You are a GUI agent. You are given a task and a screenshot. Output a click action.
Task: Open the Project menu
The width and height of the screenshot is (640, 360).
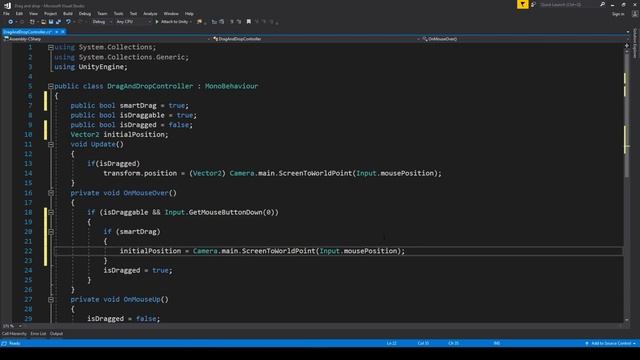[x=51, y=14]
